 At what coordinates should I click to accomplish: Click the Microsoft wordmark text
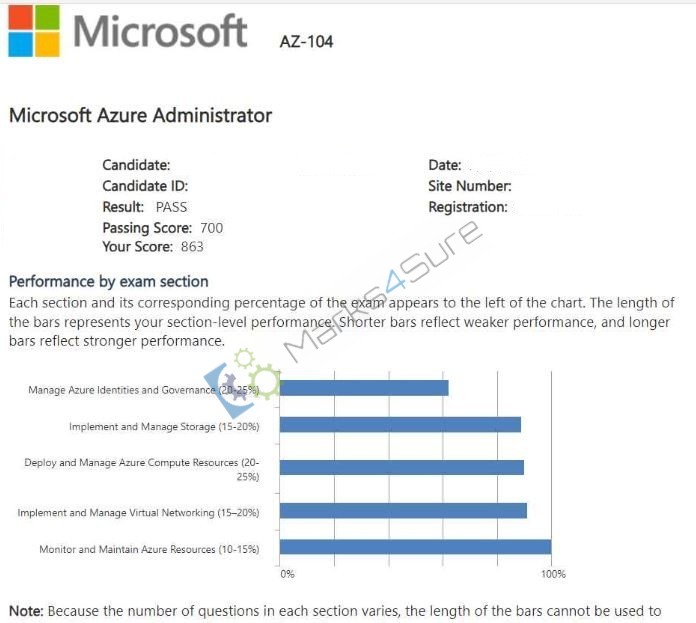coord(160,31)
